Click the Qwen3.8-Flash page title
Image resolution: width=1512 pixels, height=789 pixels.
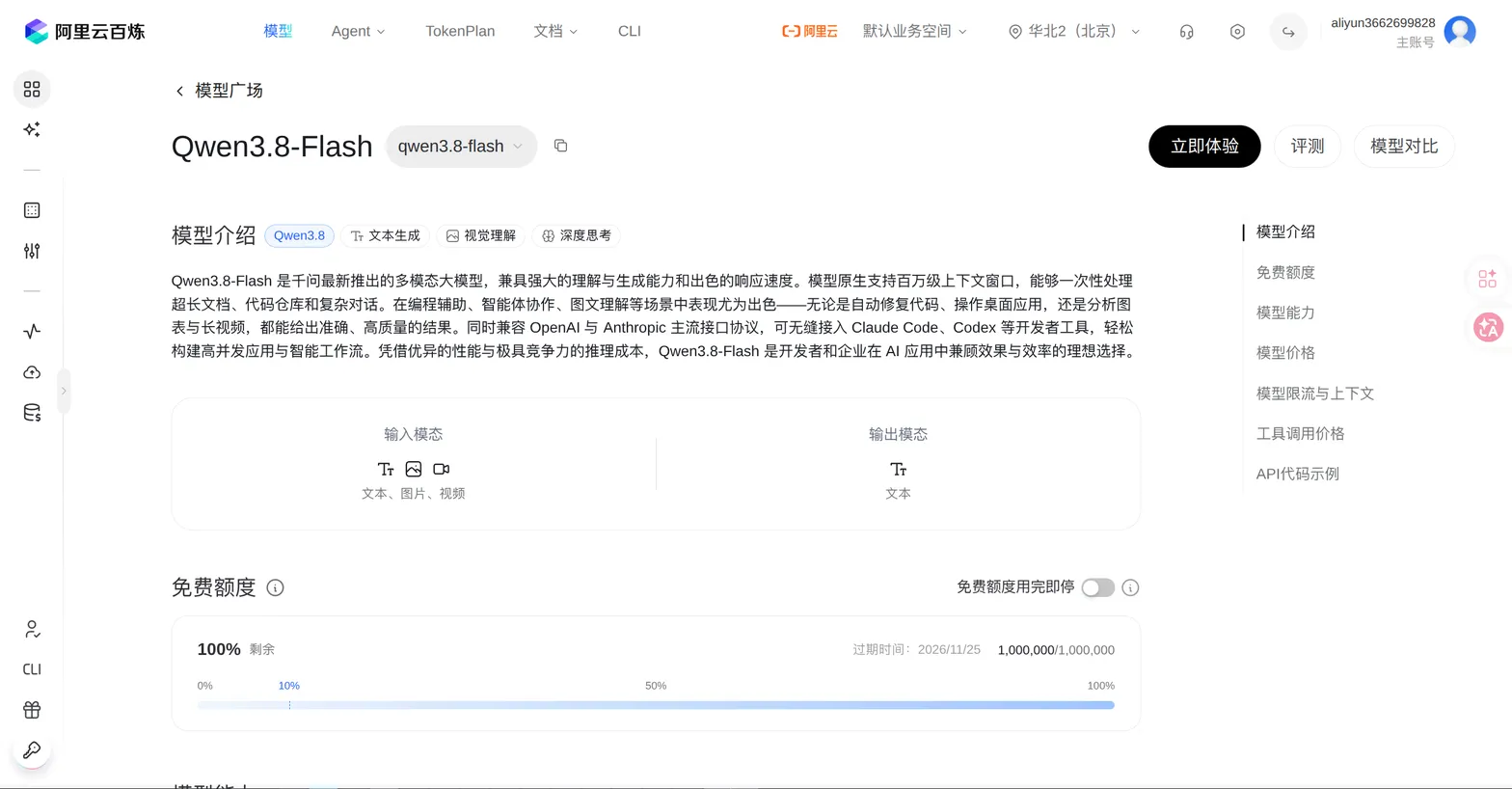click(272, 147)
